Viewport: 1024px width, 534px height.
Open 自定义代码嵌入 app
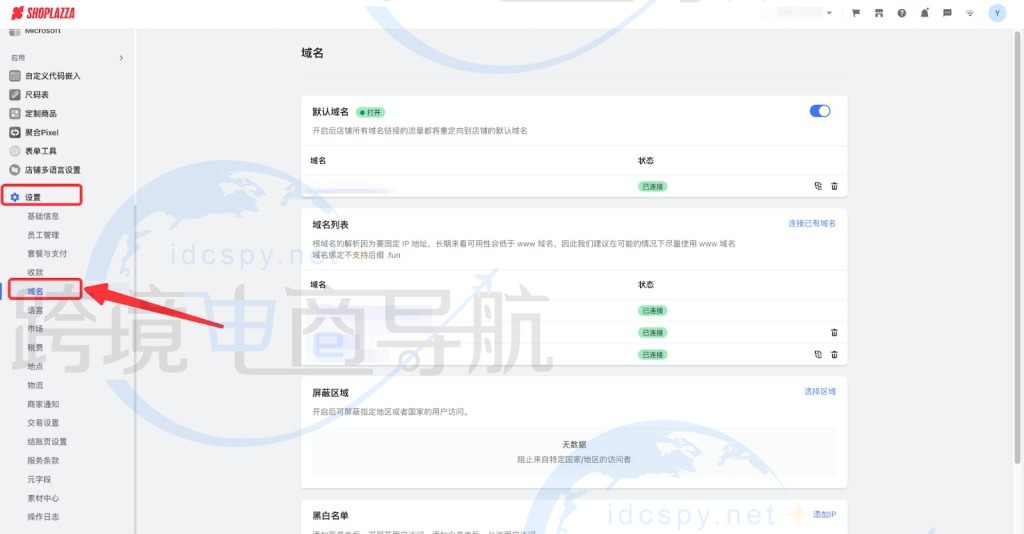[52, 76]
